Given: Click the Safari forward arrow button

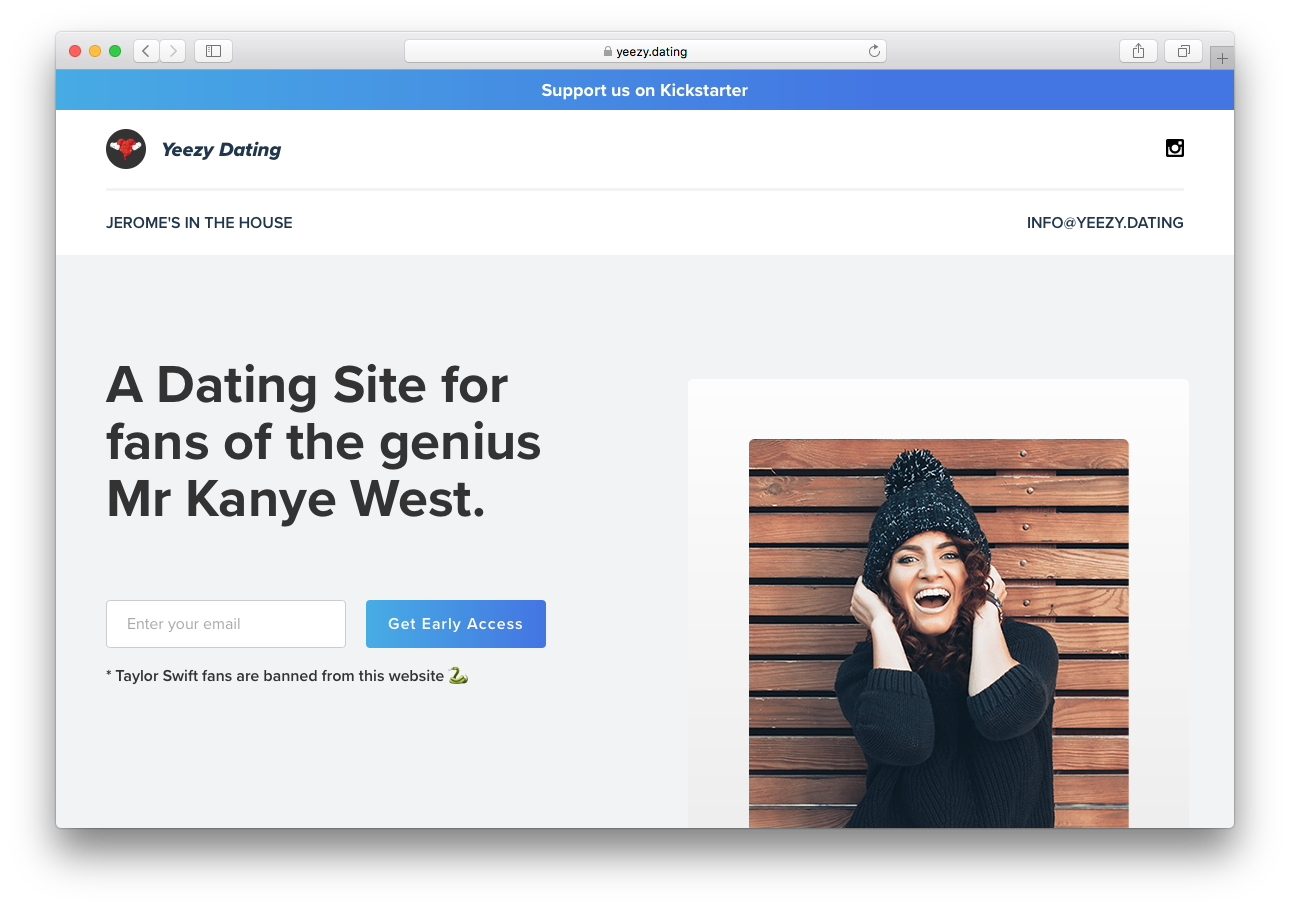Looking at the screenshot, I should [172, 51].
